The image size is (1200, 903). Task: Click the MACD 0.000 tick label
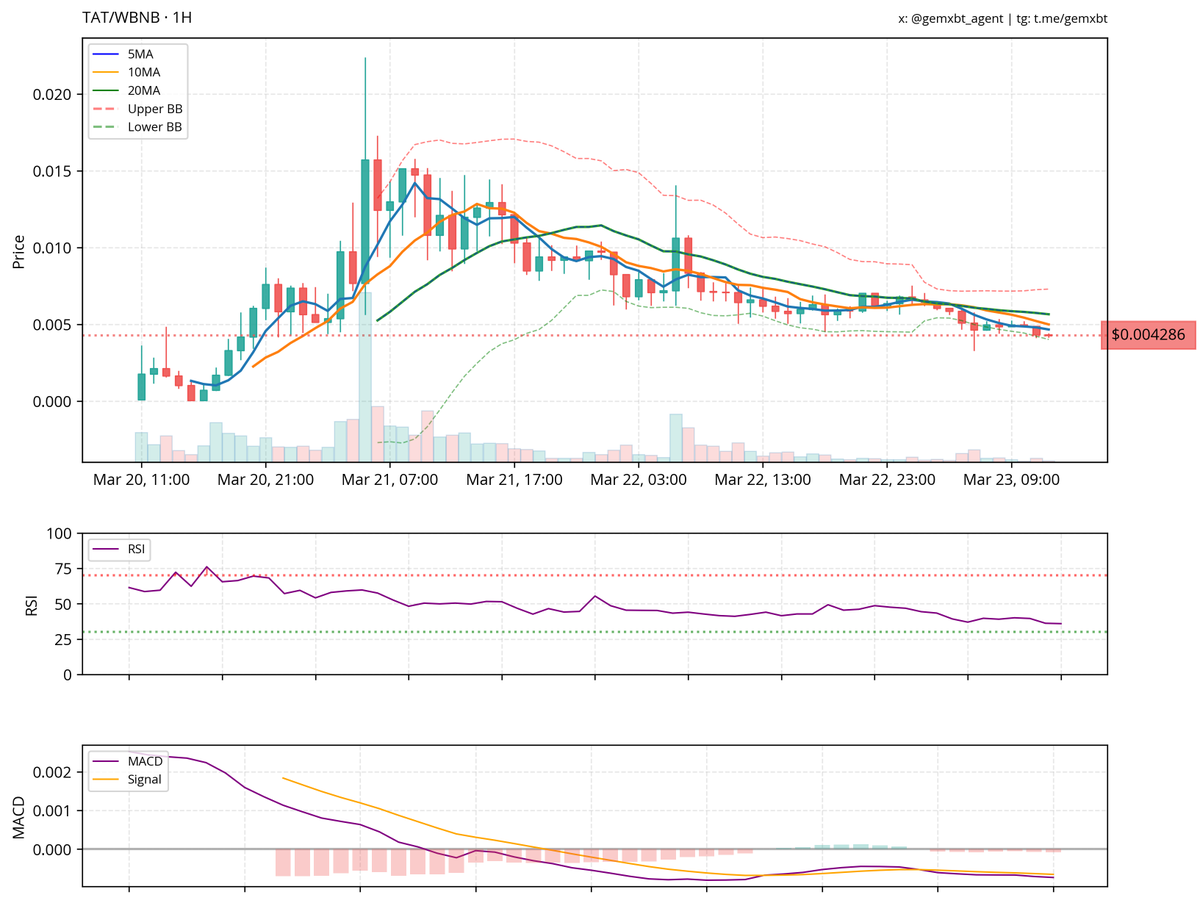[x=52, y=849]
